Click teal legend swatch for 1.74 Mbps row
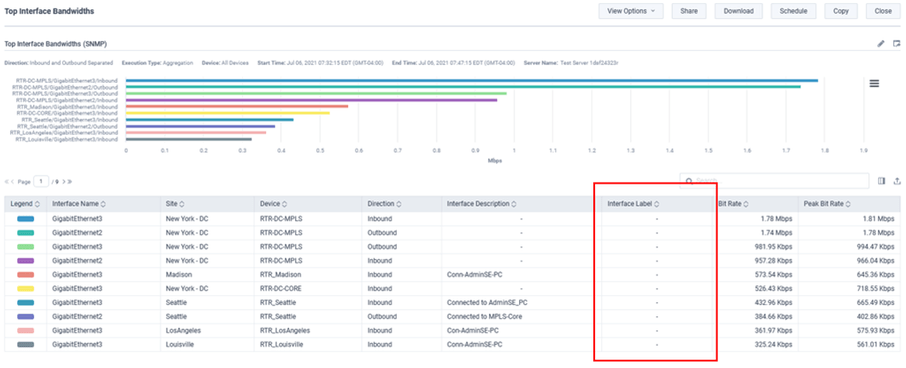 click(25, 233)
